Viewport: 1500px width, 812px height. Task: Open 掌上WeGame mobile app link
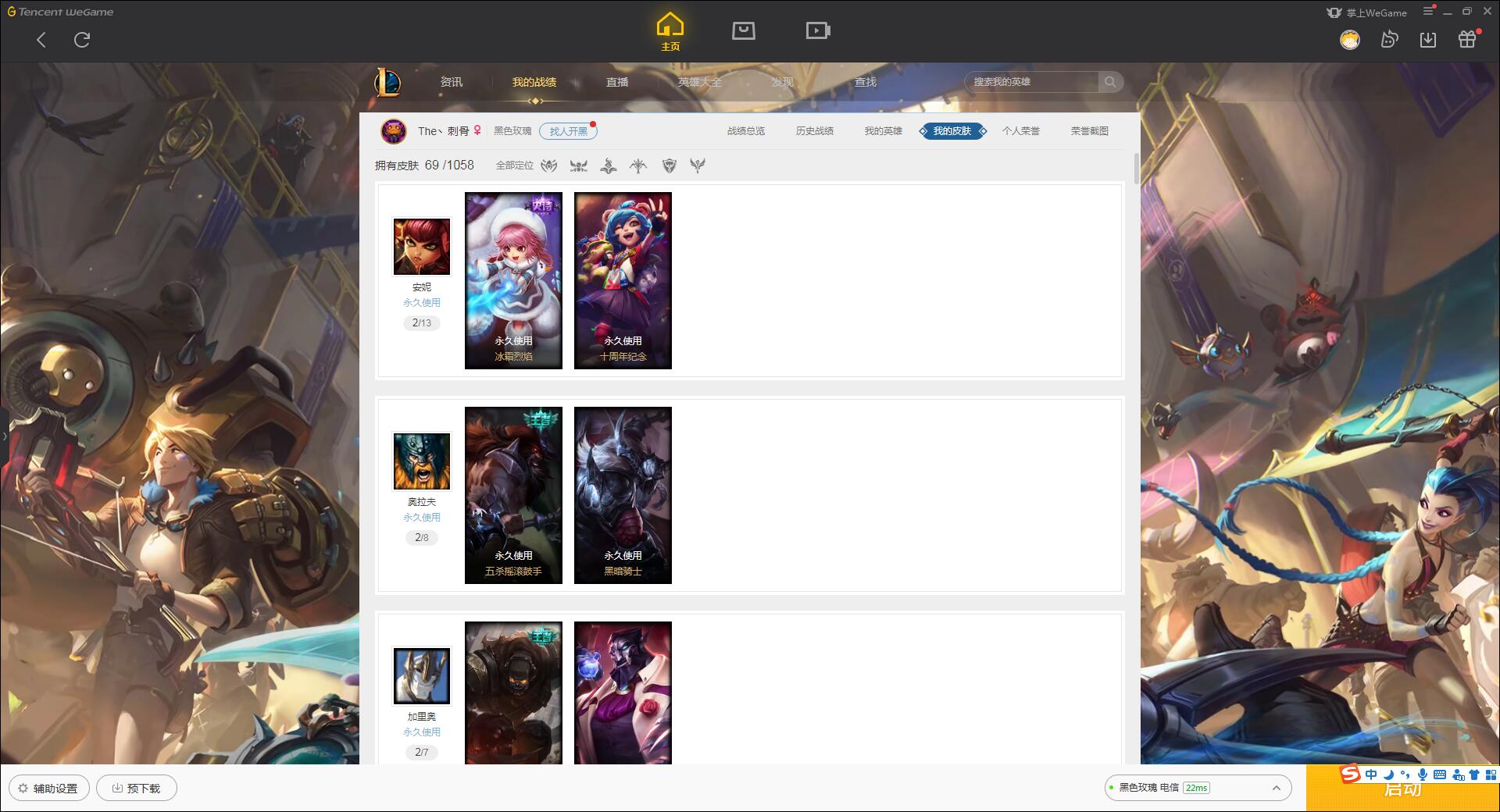tap(1367, 12)
